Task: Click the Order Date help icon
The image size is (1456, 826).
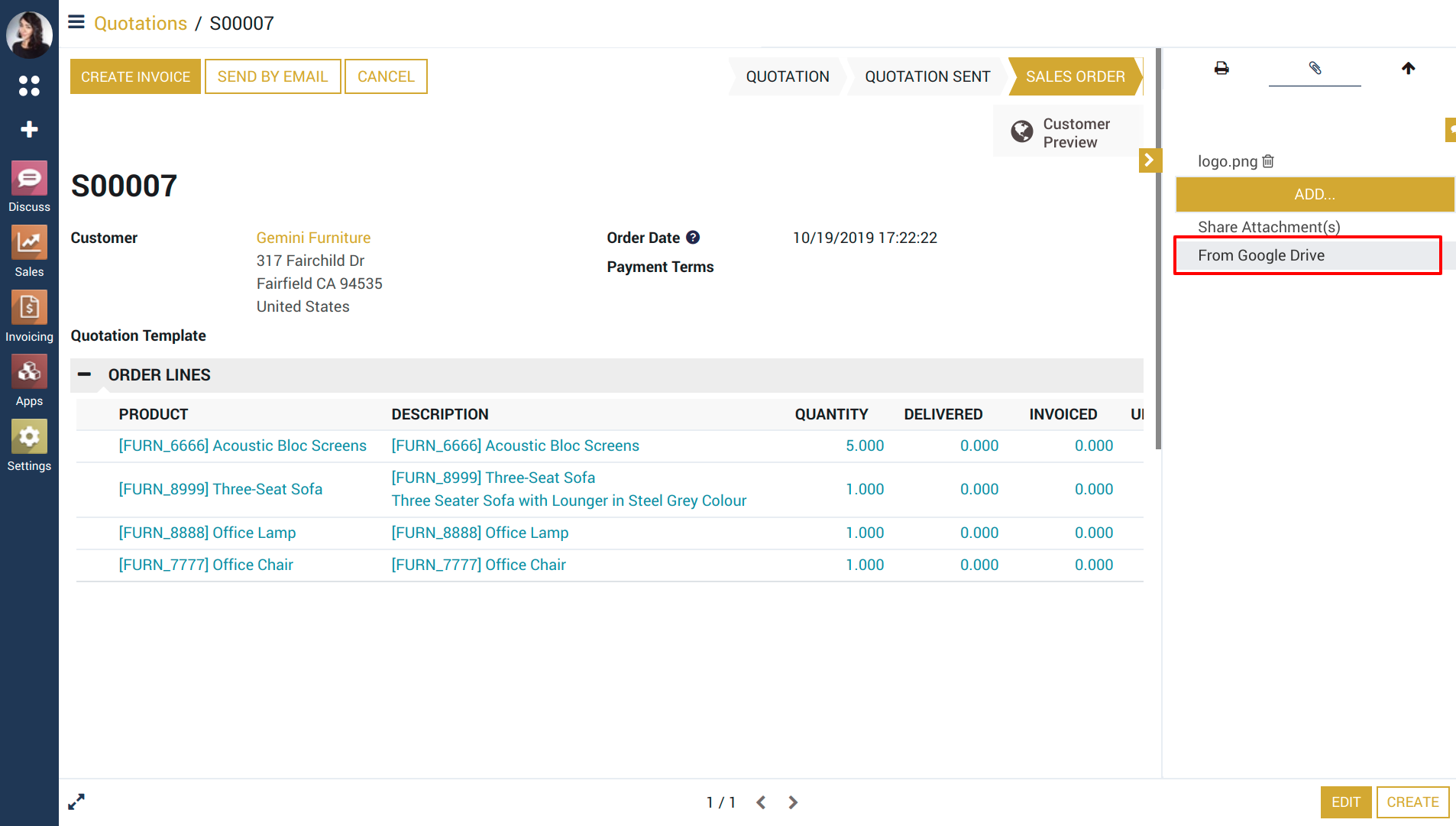Action: click(693, 238)
